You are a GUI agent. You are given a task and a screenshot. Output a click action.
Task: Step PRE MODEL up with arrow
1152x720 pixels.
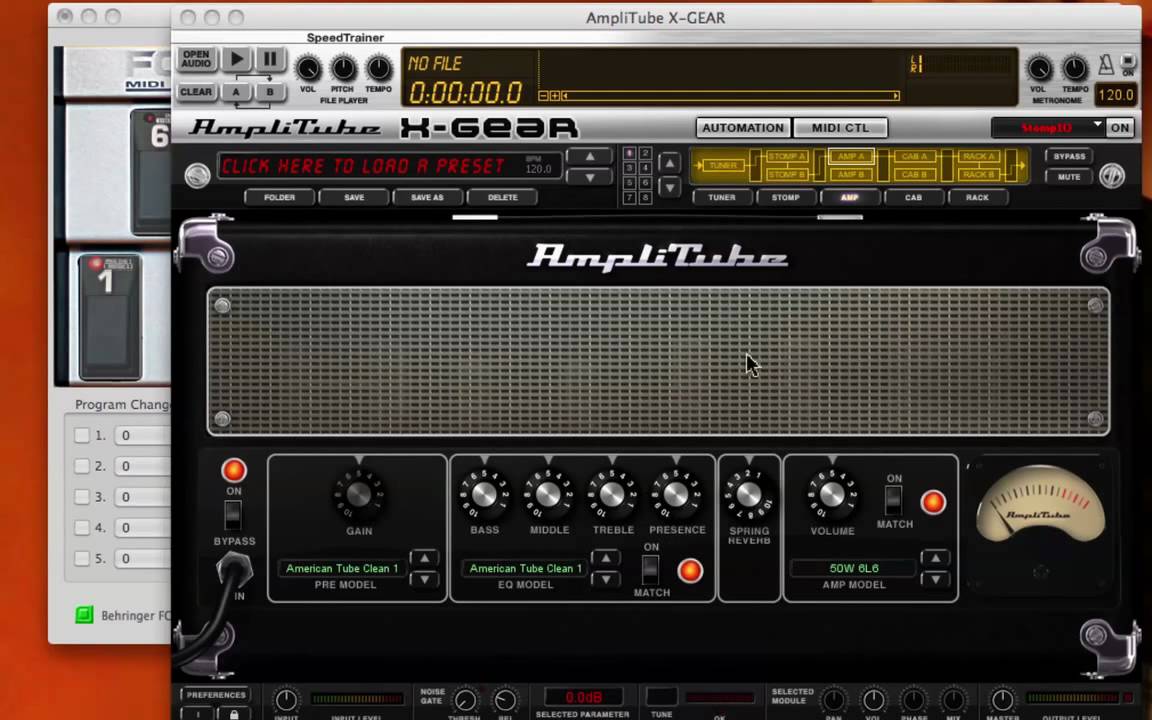pyautogui.click(x=424, y=558)
